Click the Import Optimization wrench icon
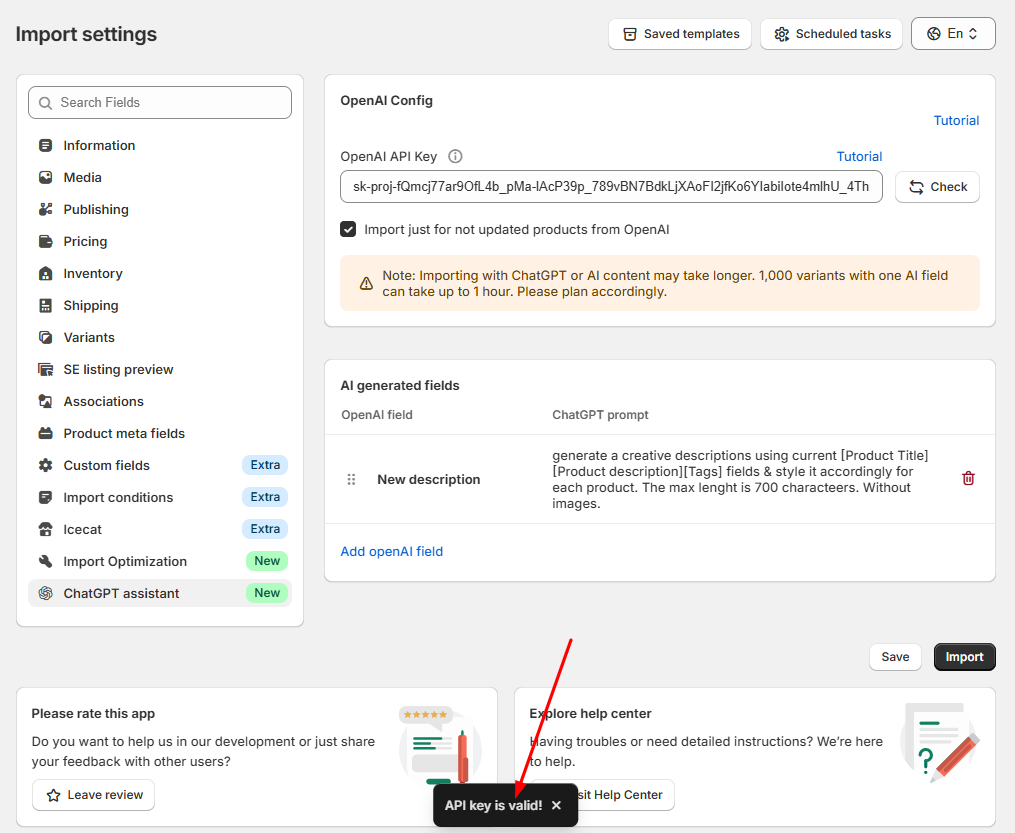The width and height of the screenshot is (1015, 833). [x=45, y=561]
